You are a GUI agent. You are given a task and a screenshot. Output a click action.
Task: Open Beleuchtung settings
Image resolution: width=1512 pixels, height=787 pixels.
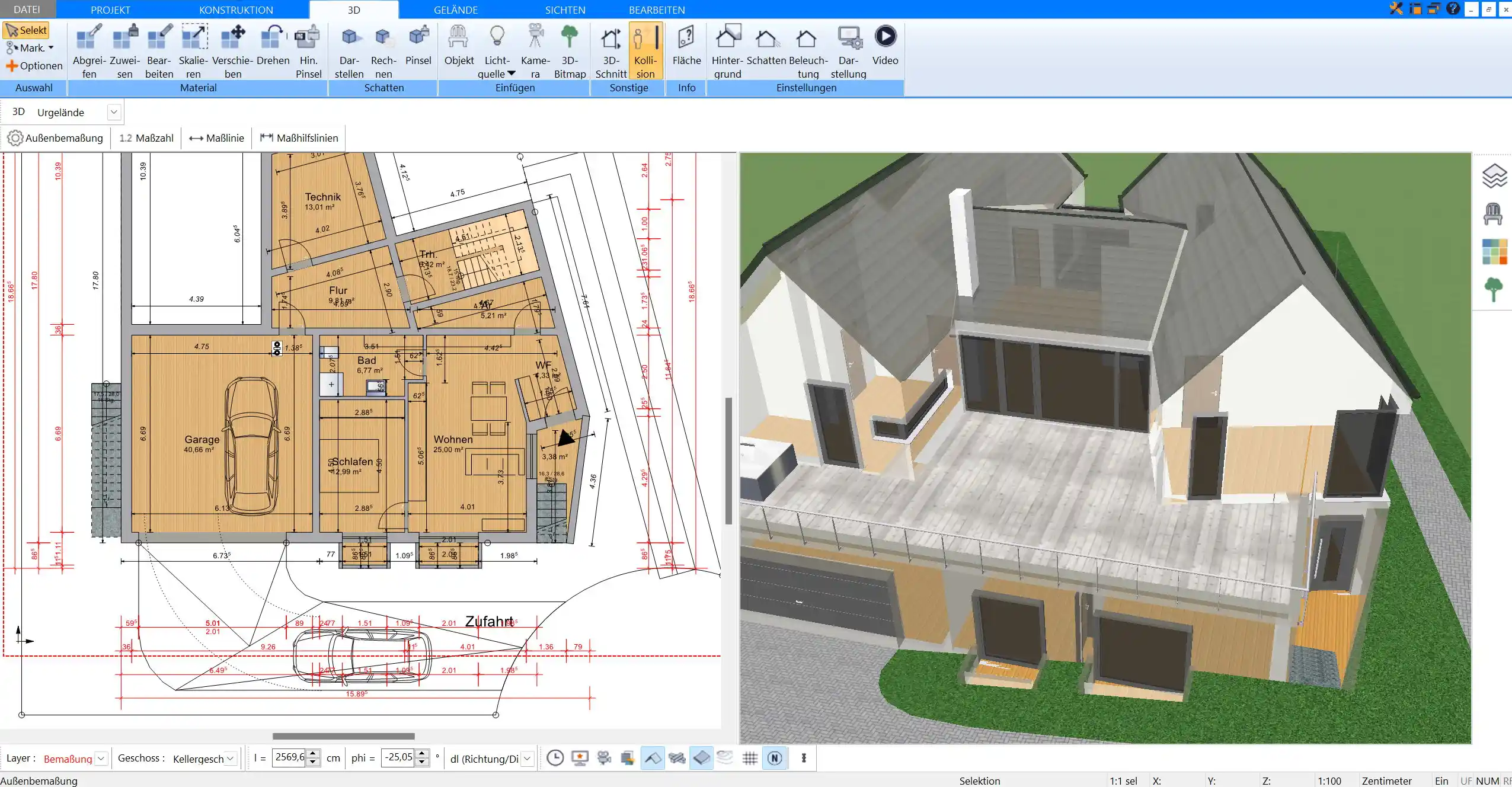point(808,52)
